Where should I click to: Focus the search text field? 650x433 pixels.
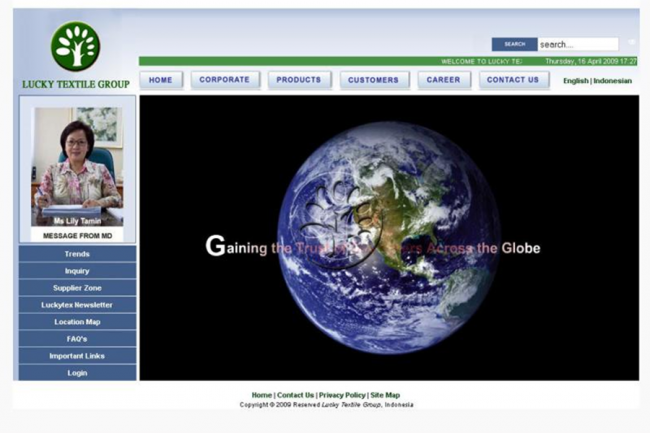point(577,44)
